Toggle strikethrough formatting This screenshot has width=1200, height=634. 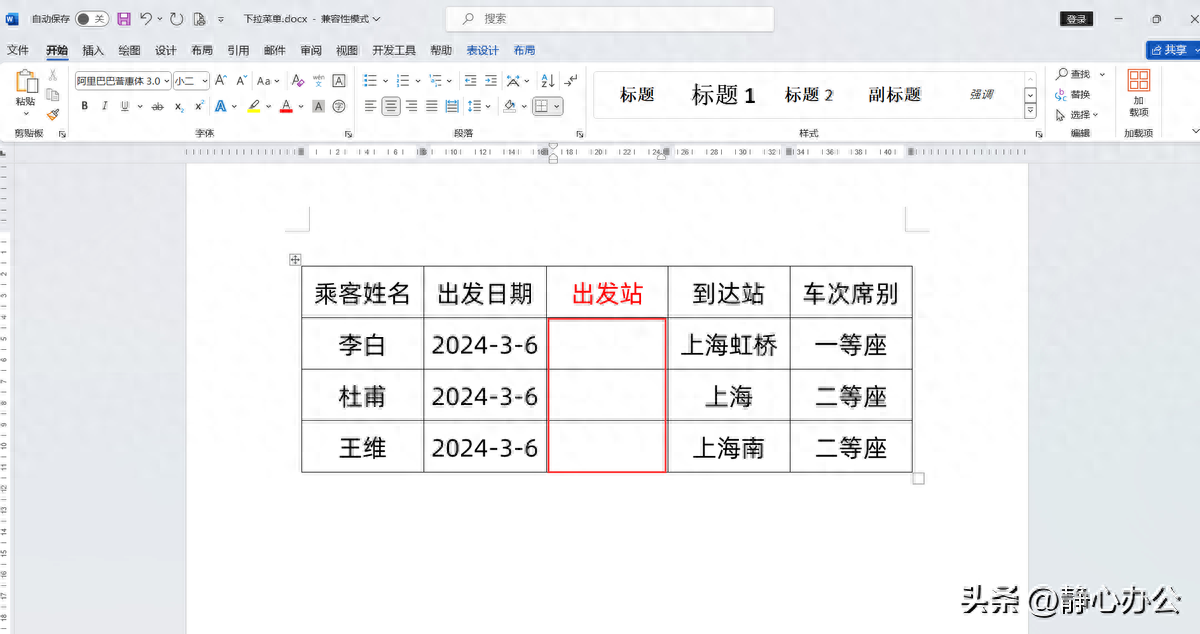tap(157, 106)
